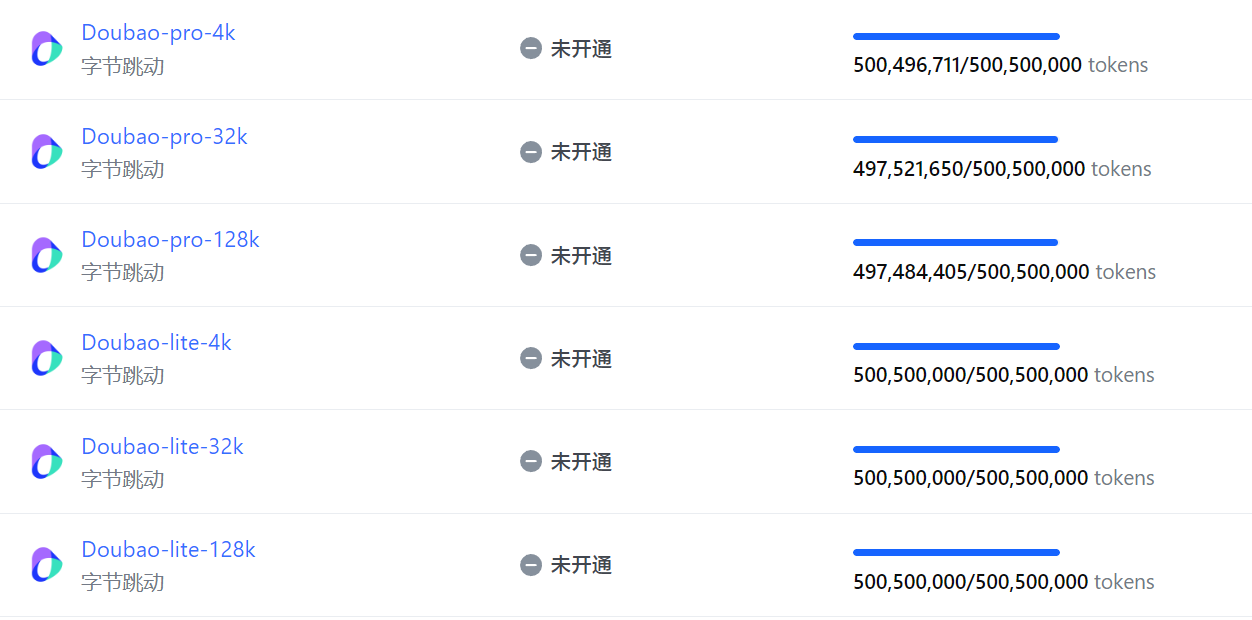
Task: Click the Doubao-lite-4k model logo icon
Action: point(46,358)
